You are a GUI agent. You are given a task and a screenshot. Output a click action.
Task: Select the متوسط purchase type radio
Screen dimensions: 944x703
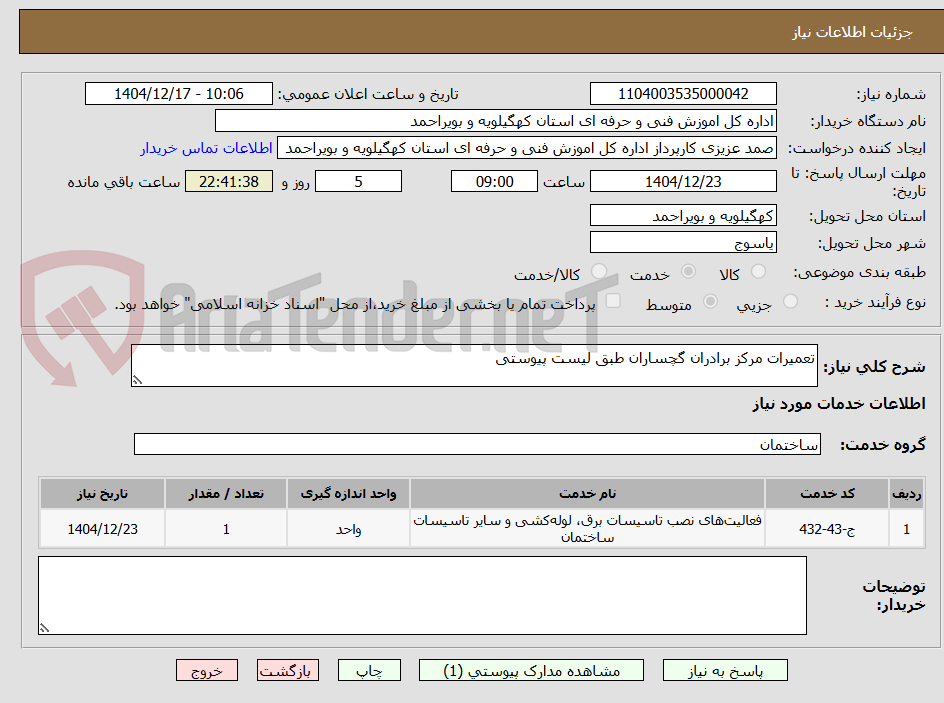[710, 301]
